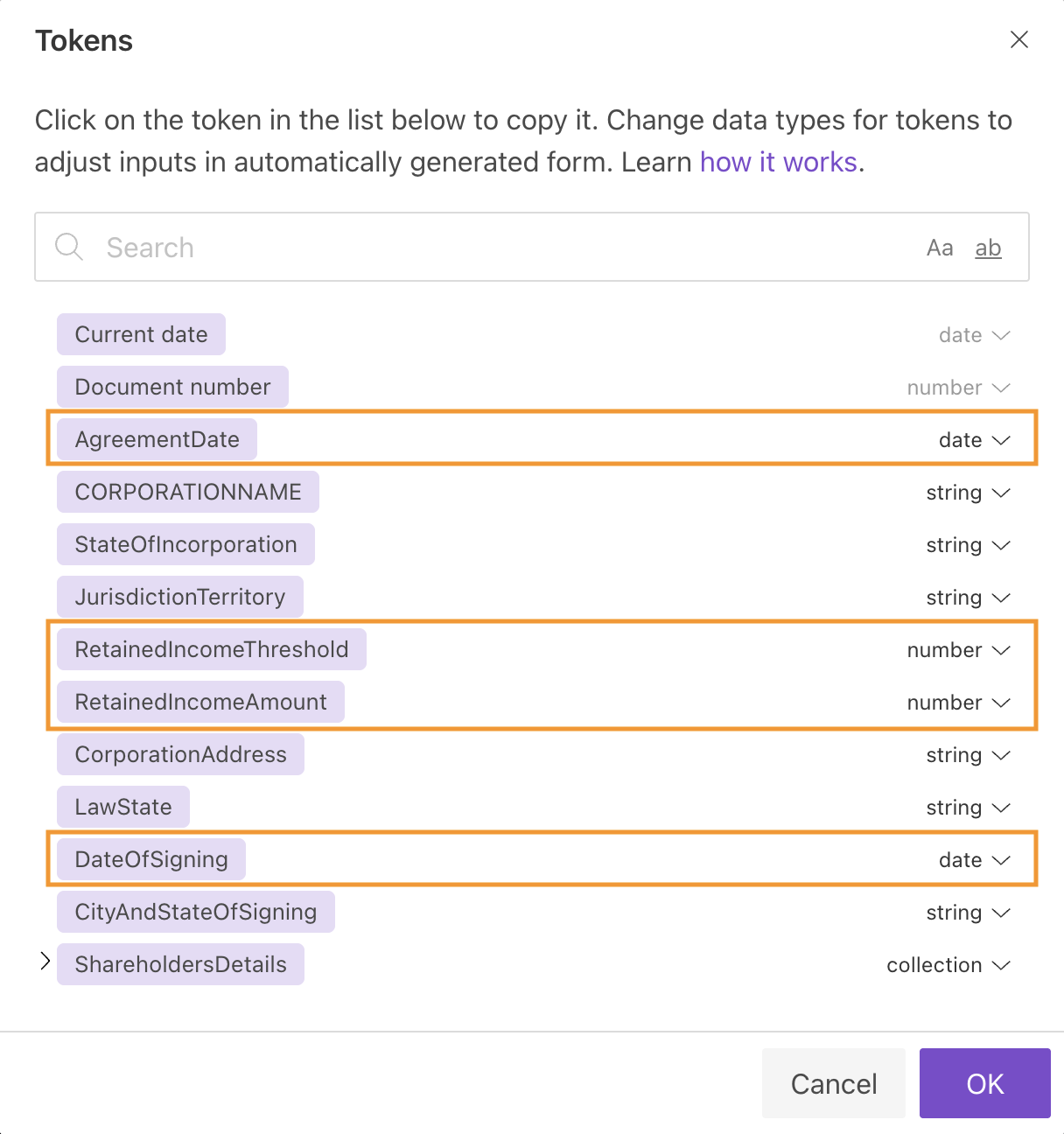Copy the Document number token

172,387
